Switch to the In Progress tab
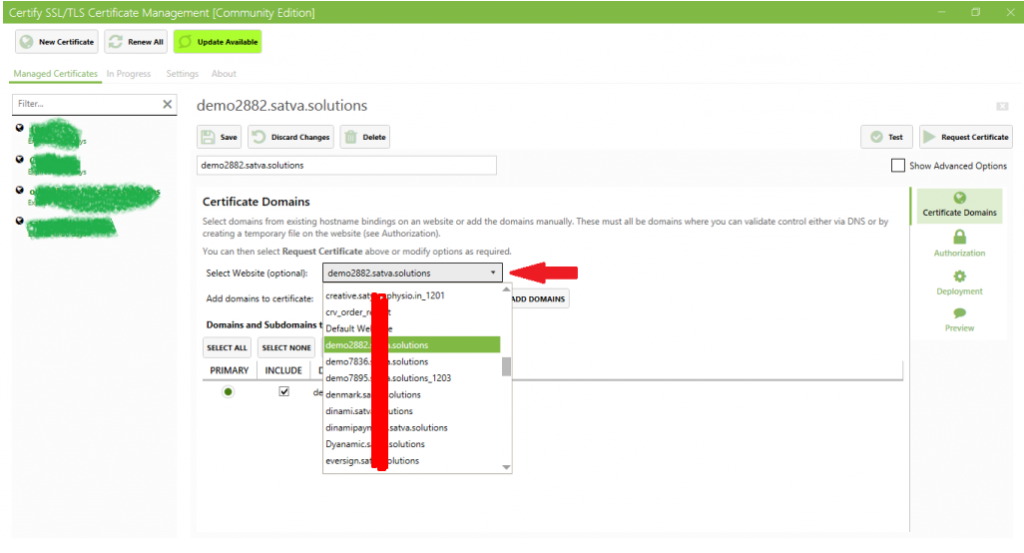Screen dimensions: 1024x553 tap(129, 74)
